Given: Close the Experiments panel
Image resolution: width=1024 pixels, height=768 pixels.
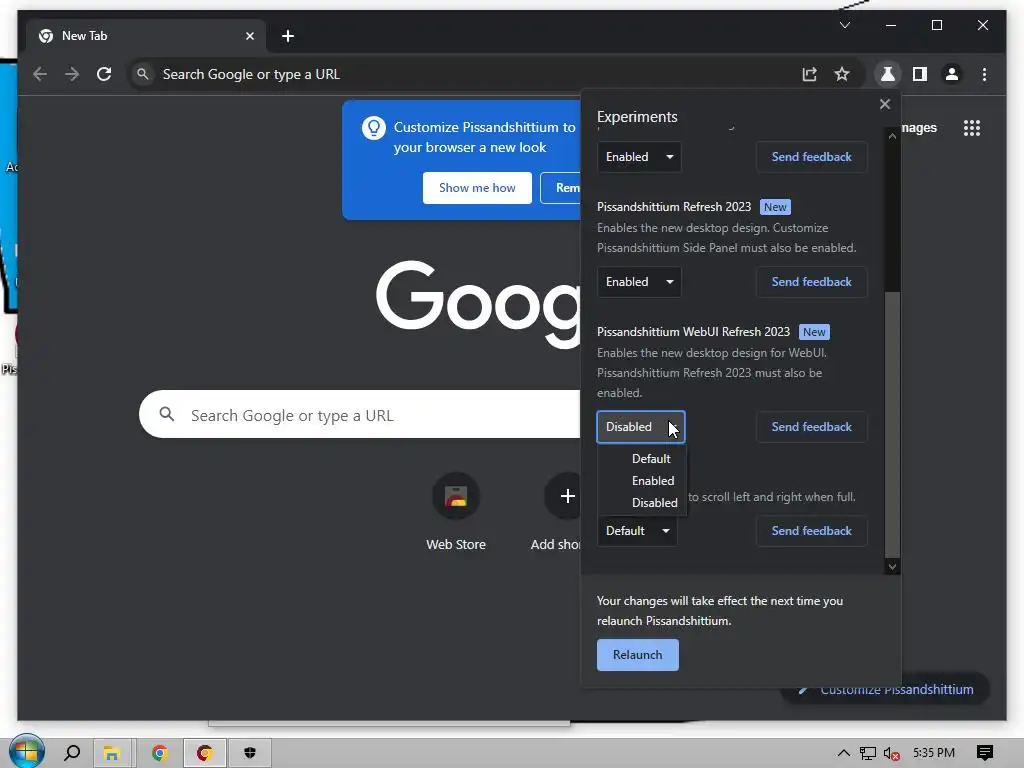Looking at the screenshot, I should pos(885,104).
